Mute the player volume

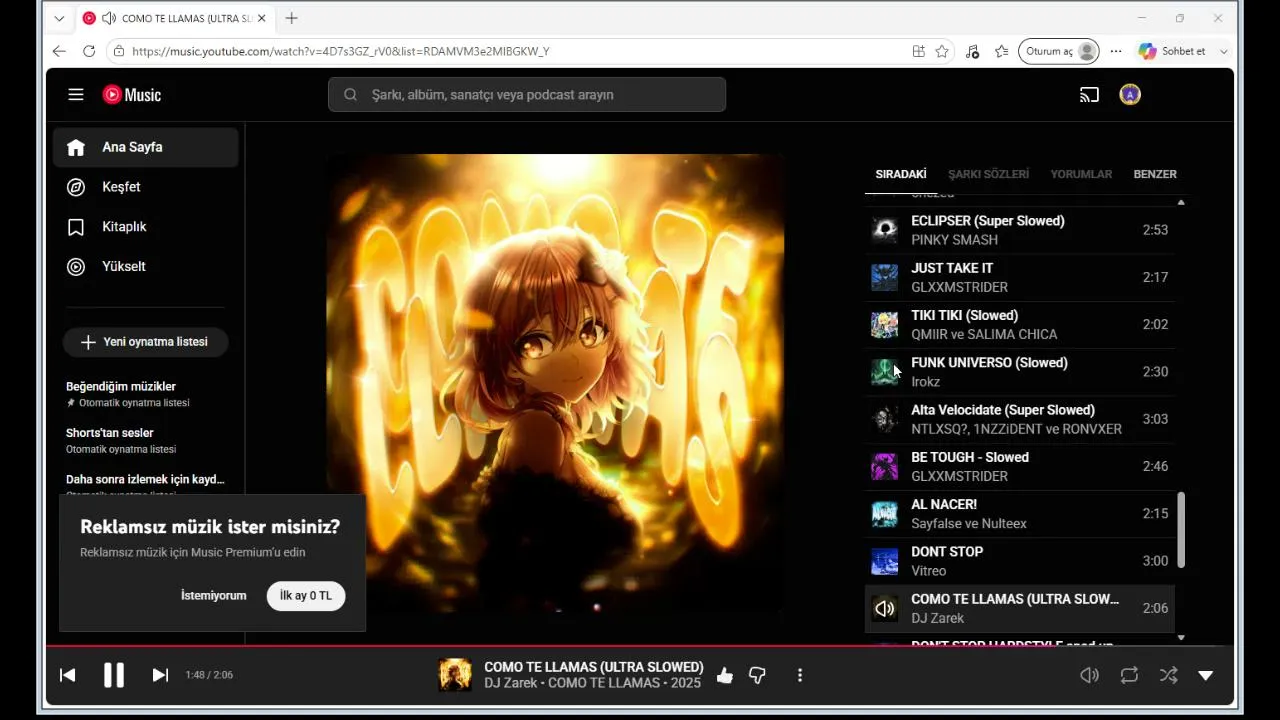(1090, 675)
